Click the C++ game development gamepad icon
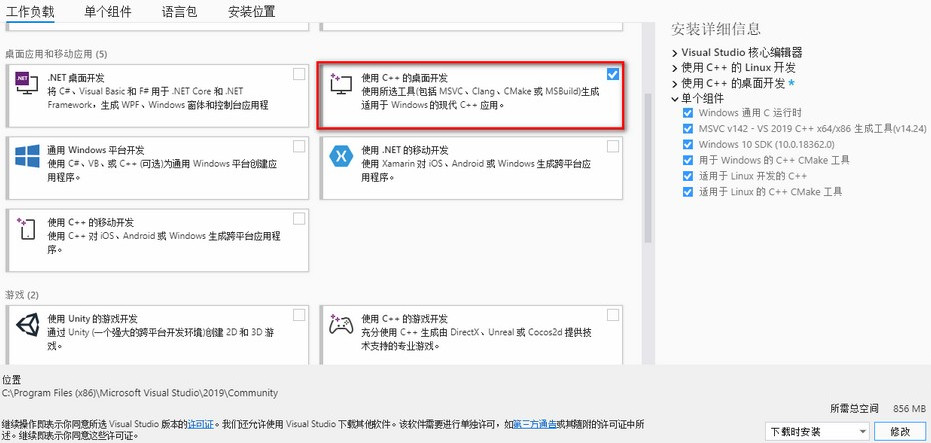This screenshot has width=931, height=443. point(342,326)
